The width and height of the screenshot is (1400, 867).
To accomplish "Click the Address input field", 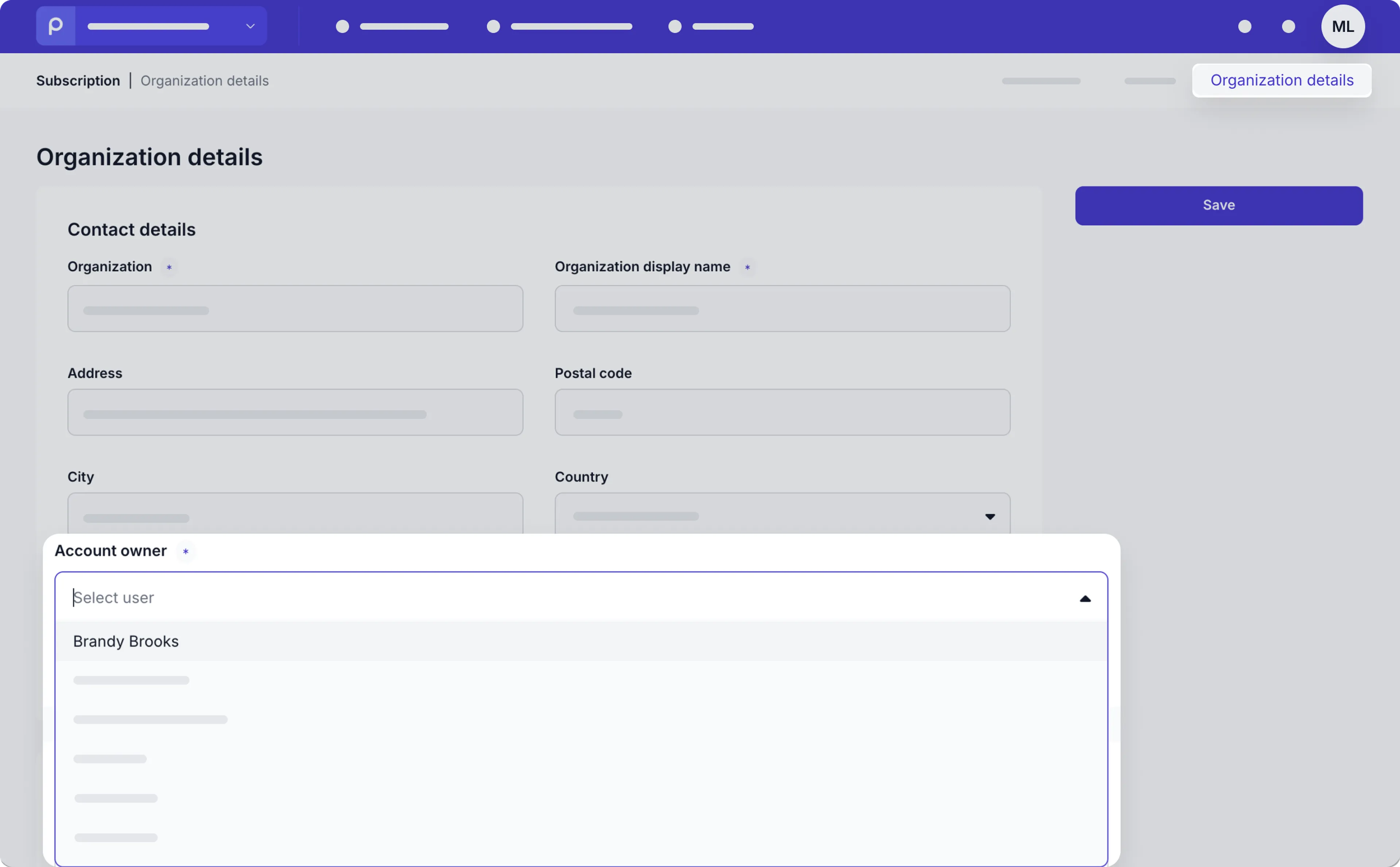I will 295,412.
